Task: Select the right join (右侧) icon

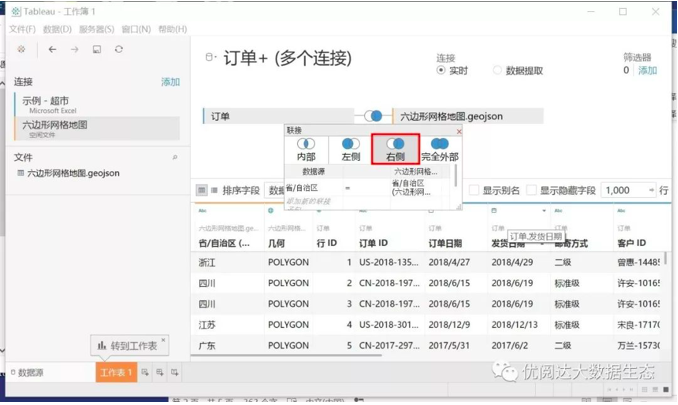Action: coord(395,145)
